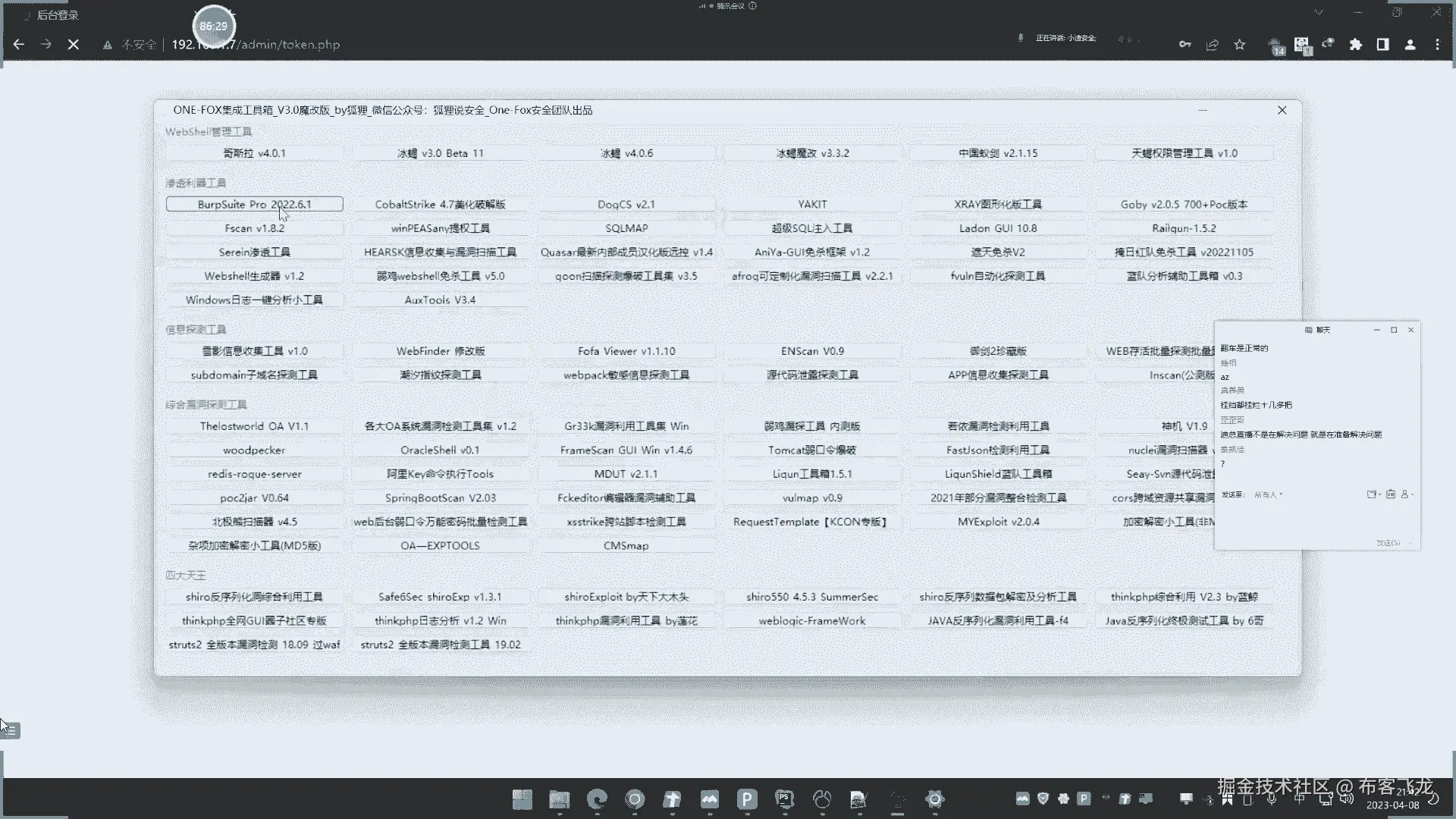The height and width of the screenshot is (819, 1456).
Task: Open the browser profile avatar icon
Action: coord(1410,45)
